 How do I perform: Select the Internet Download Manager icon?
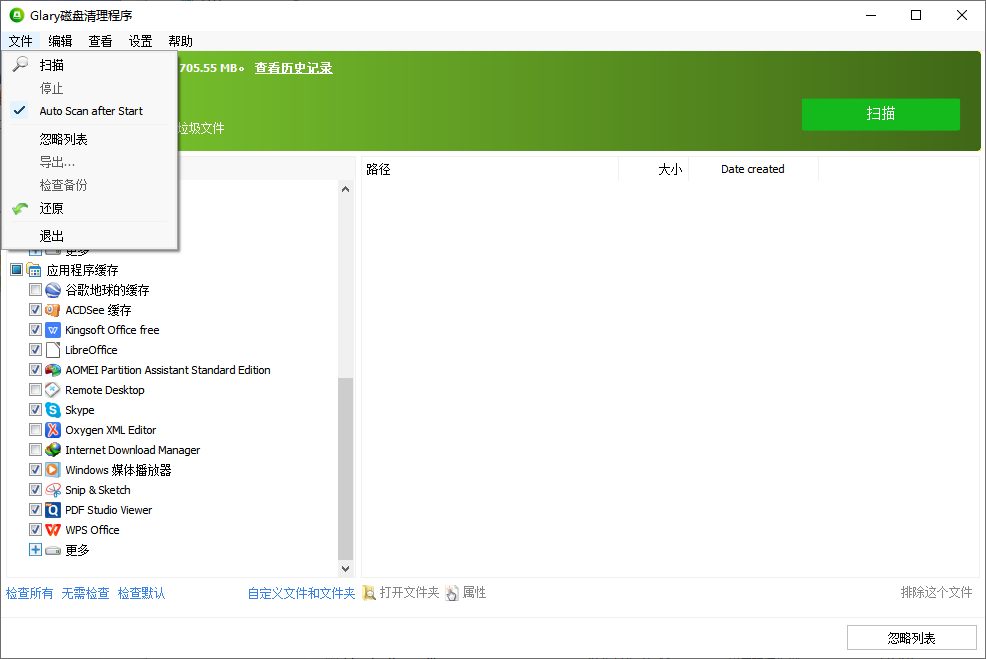[x=52, y=449]
